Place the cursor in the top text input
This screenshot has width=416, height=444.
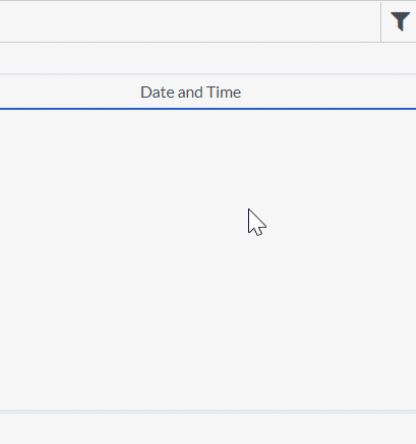[x=190, y=22]
